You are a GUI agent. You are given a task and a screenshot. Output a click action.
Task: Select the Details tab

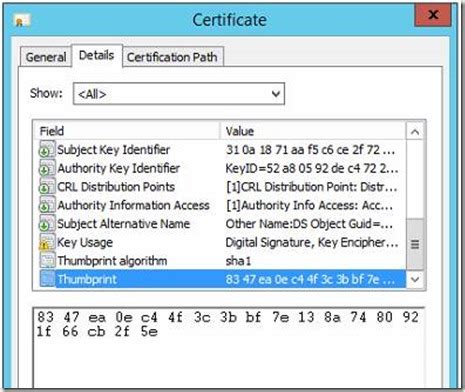pyautogui.click(x=97, y=55)
